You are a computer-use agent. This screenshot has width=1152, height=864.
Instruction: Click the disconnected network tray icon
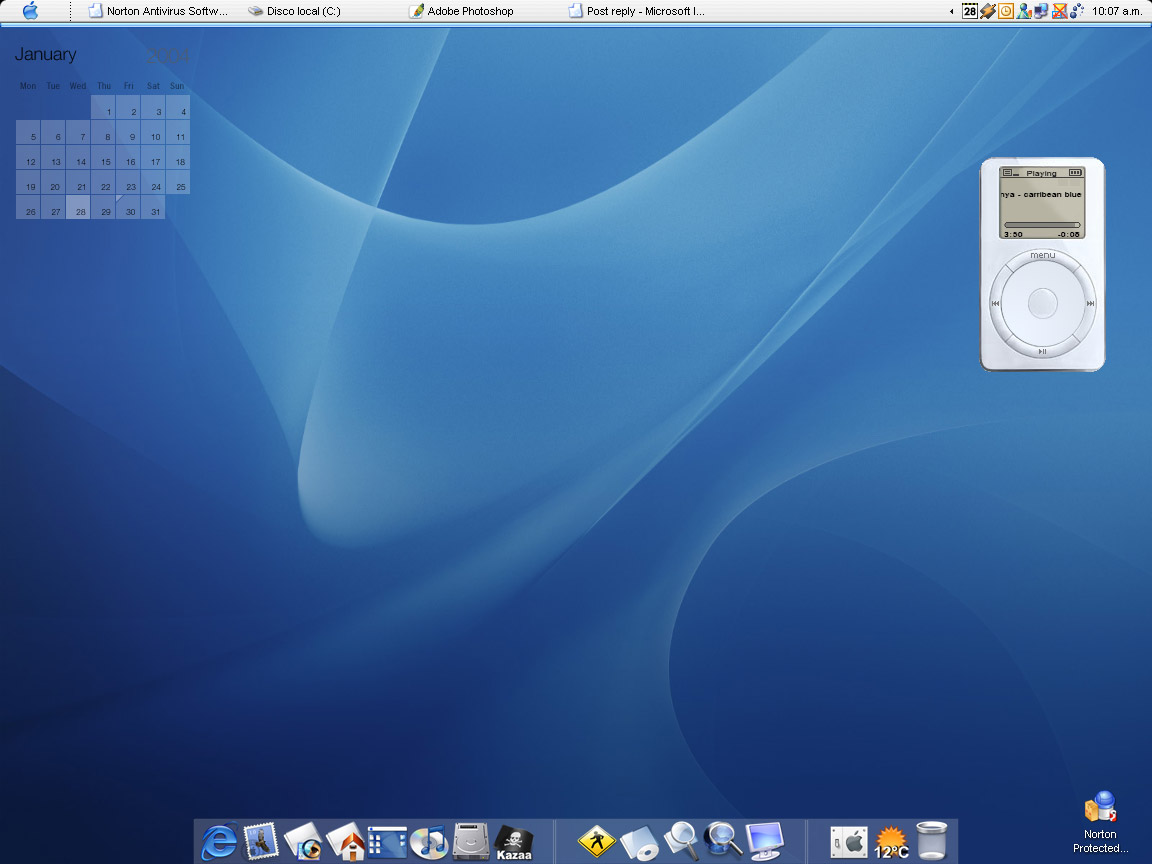click(1059, 11)
